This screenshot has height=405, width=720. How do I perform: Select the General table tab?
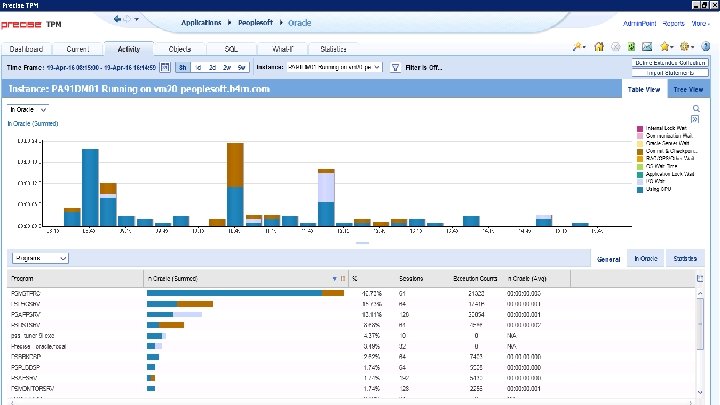[608, 259]
